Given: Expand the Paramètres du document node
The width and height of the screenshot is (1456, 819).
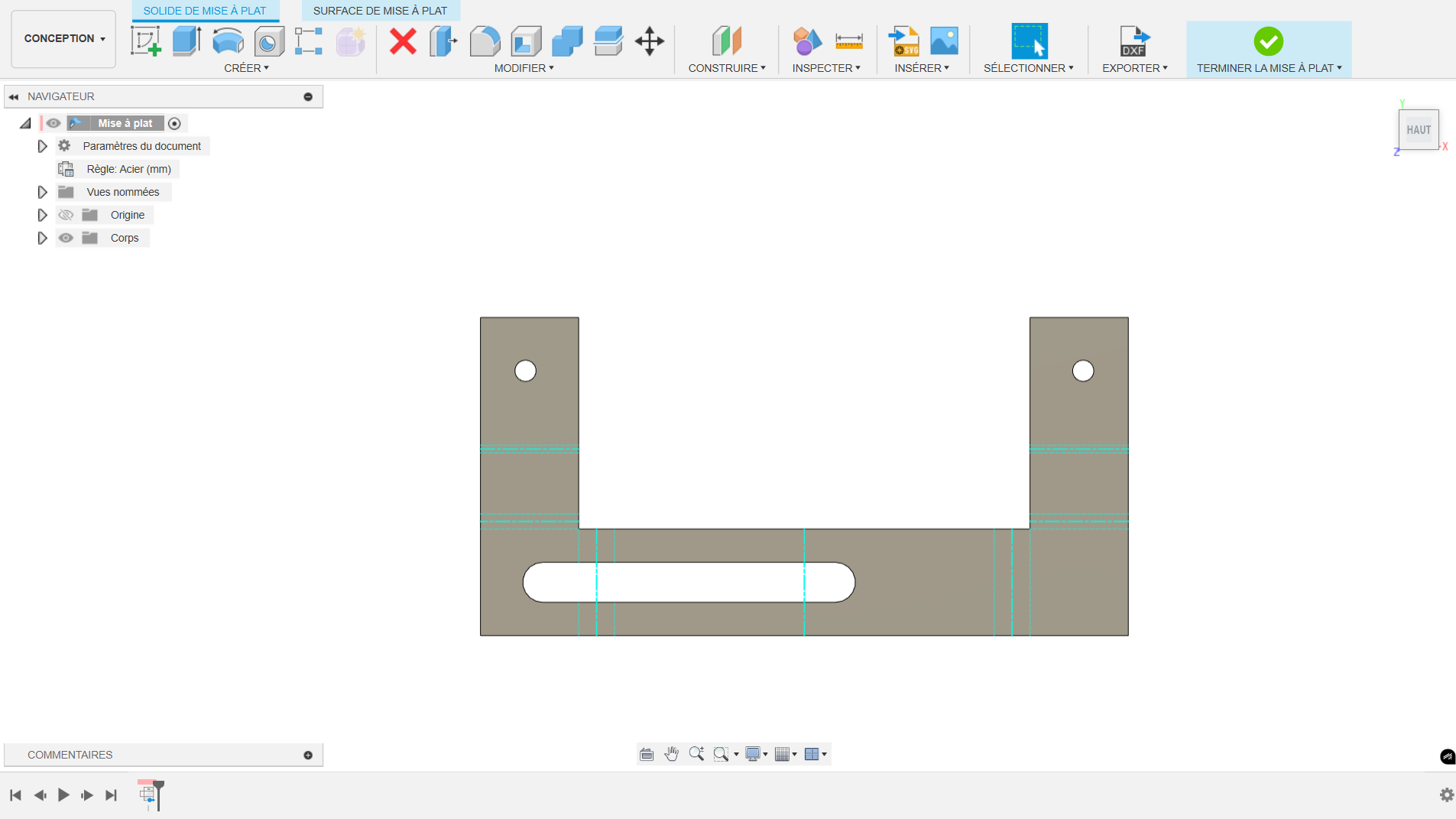Looking at the screenshot, I should point(43,146).
